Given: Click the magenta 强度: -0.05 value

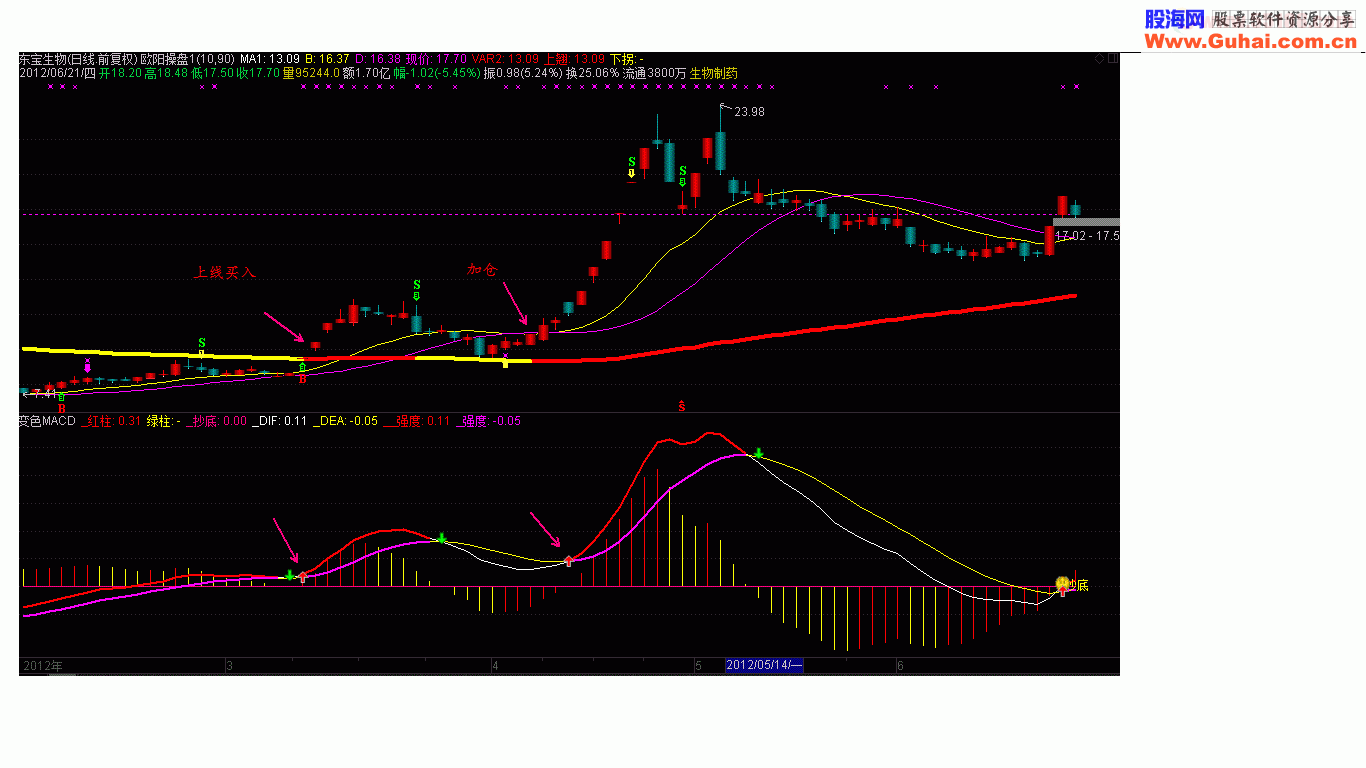Looking at the screenshot, I should (x=489, y=421).
